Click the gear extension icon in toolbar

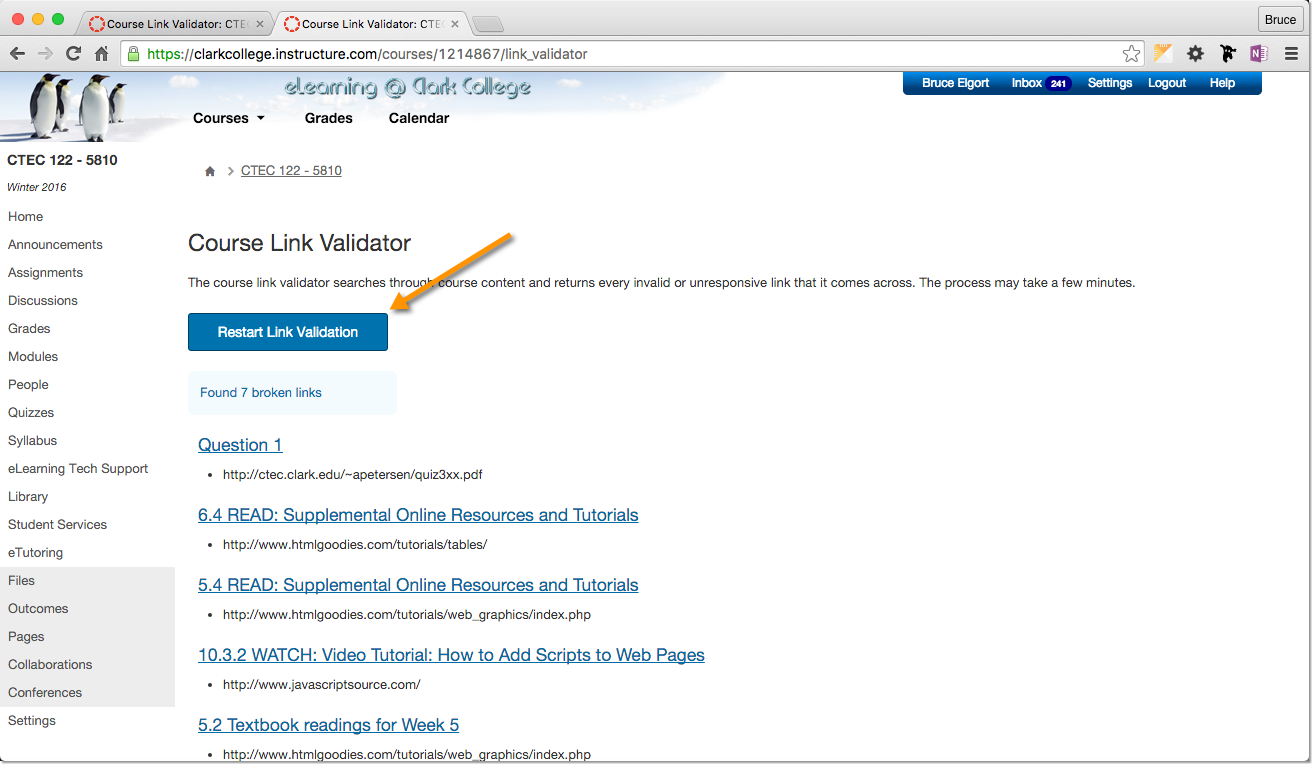click(x=1195, y=54)
